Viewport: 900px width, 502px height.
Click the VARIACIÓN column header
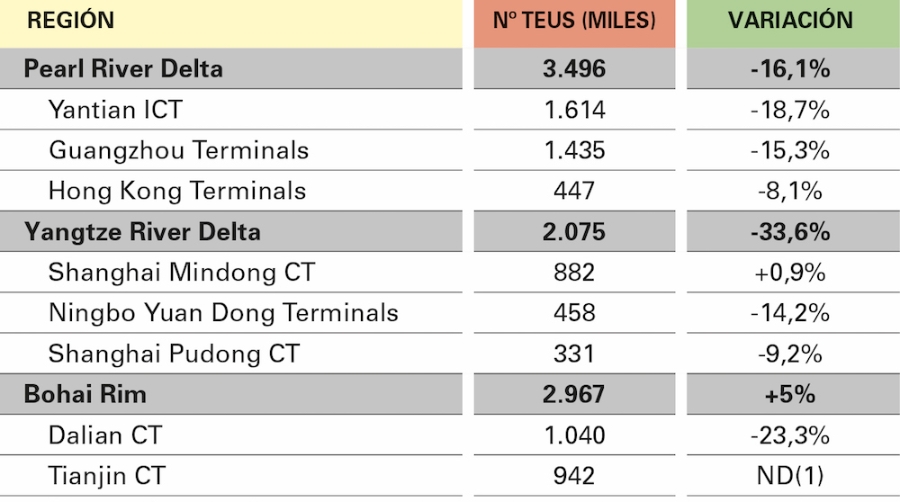tap(790, 20)
